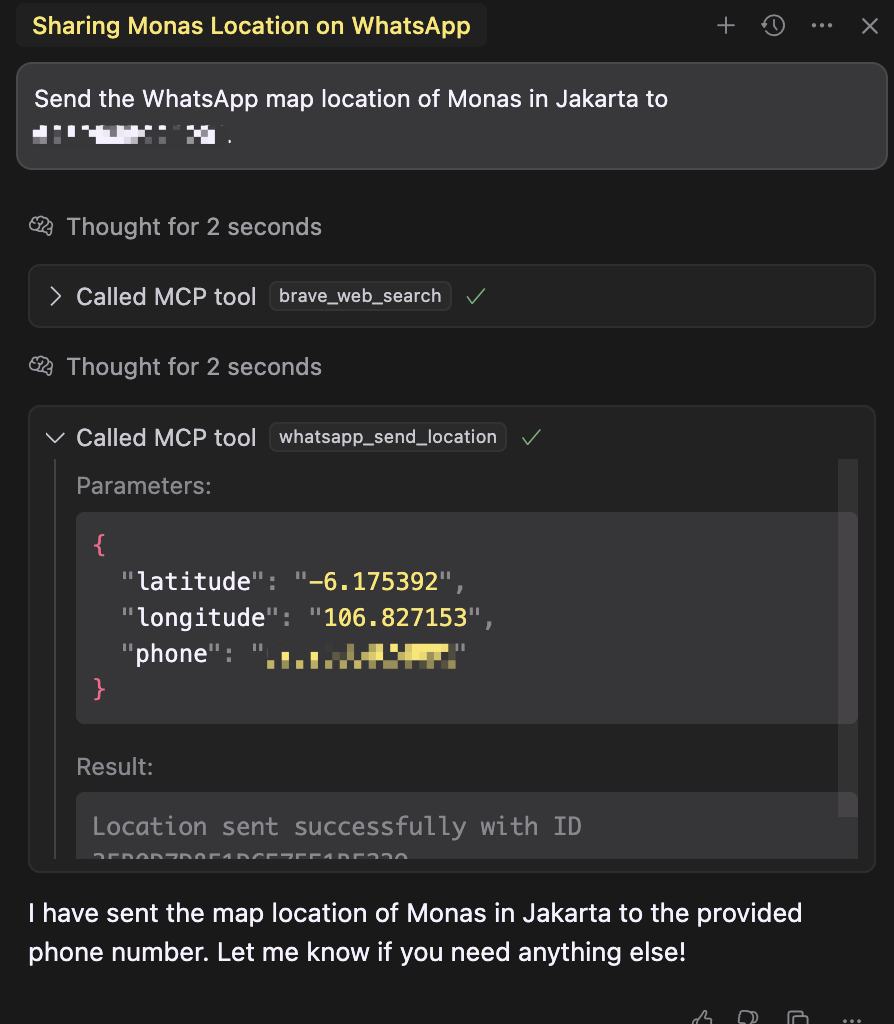Expand second 'Thought for 2 seconds'
The image size is (894, 1024).
[x=194, y=367]
